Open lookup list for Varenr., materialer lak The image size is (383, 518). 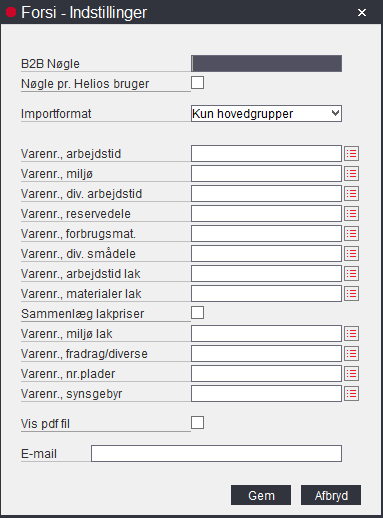351,294
